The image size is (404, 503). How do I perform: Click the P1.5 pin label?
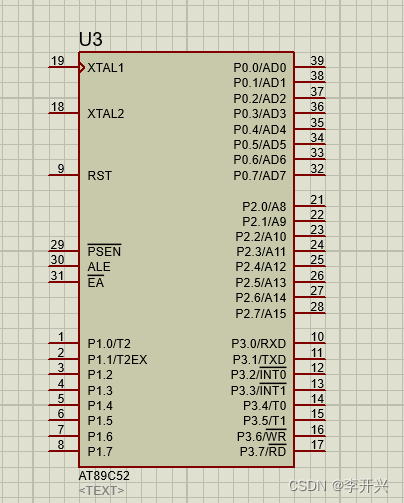[100, 421]
